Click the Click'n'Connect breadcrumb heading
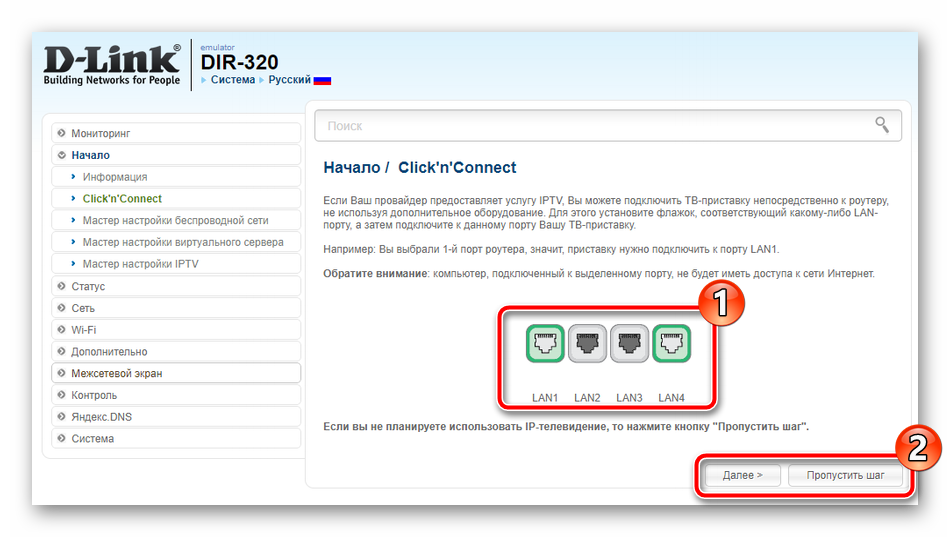Viewport: 950px width, 537px height. pyautogui.click(x=457, y=168)
